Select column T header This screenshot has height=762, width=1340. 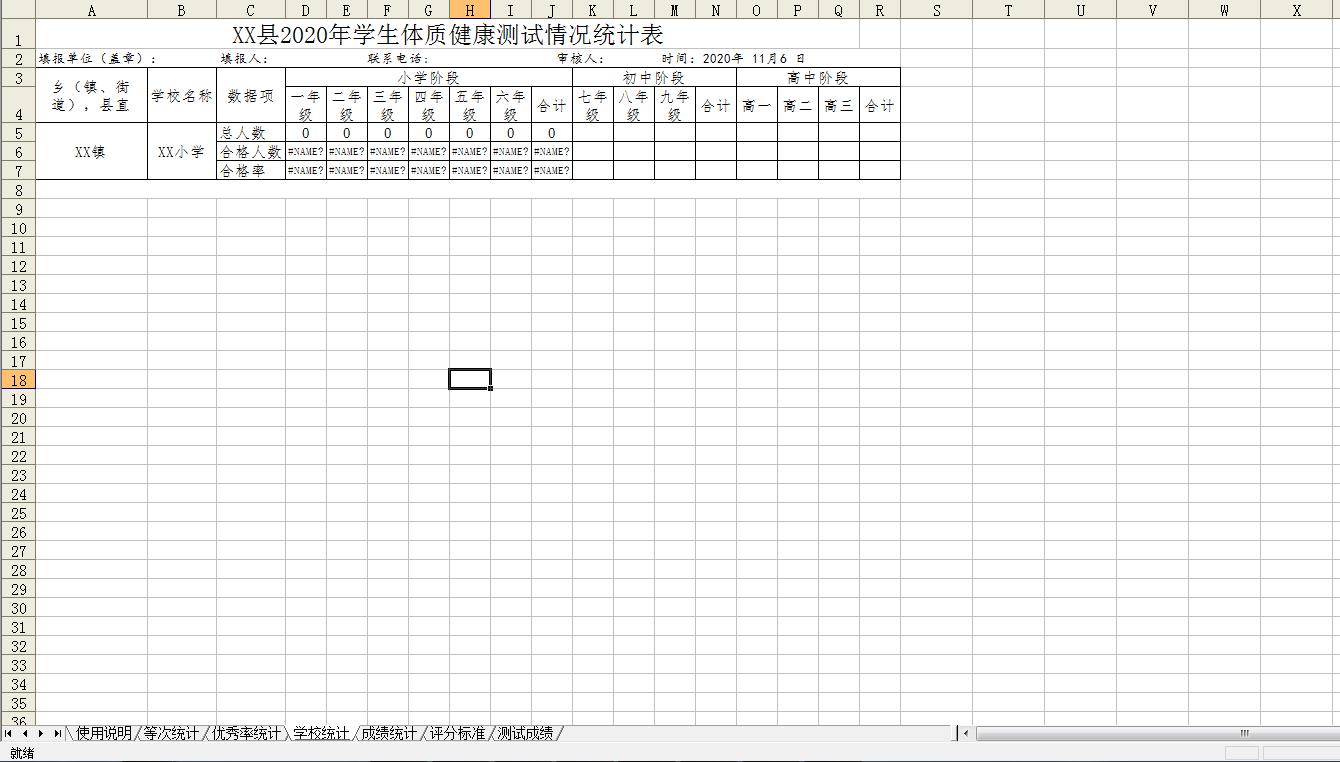[x=1008, y=10]
